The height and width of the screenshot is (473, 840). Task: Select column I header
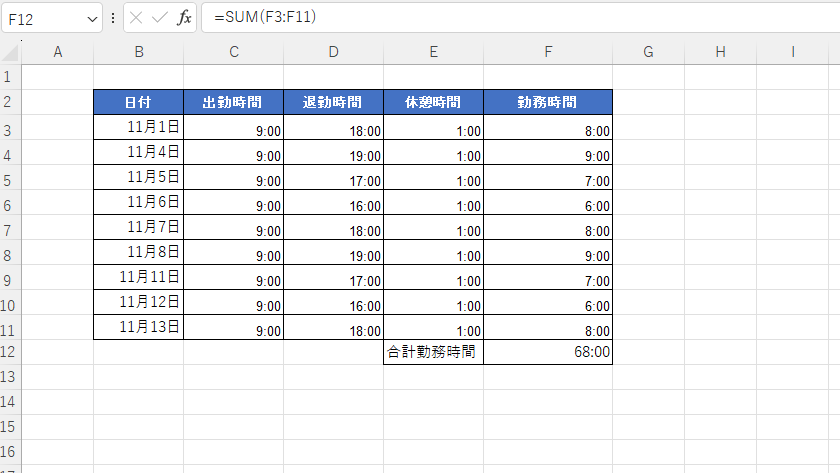pos(792,52)
